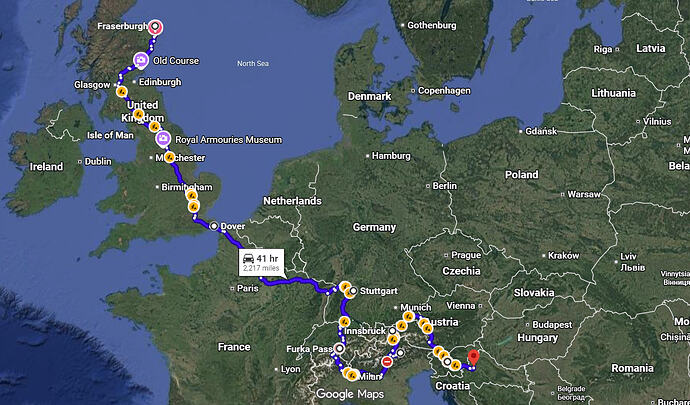Click the Fraserburgh starting point marker
The height and width of the screenshot is (405, 690).
tap(155, 27)
